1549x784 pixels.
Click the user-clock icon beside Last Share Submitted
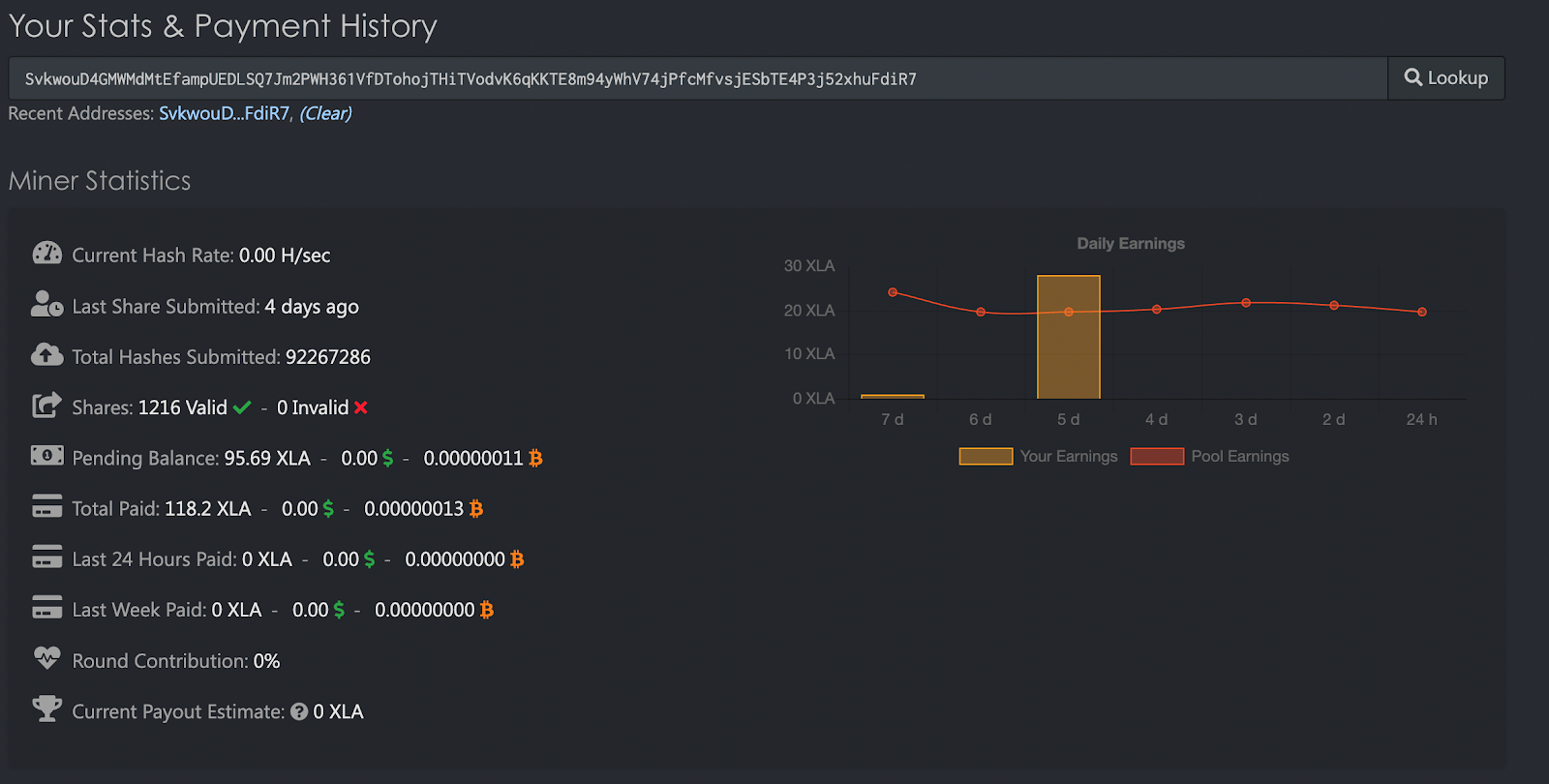point(46,304)
